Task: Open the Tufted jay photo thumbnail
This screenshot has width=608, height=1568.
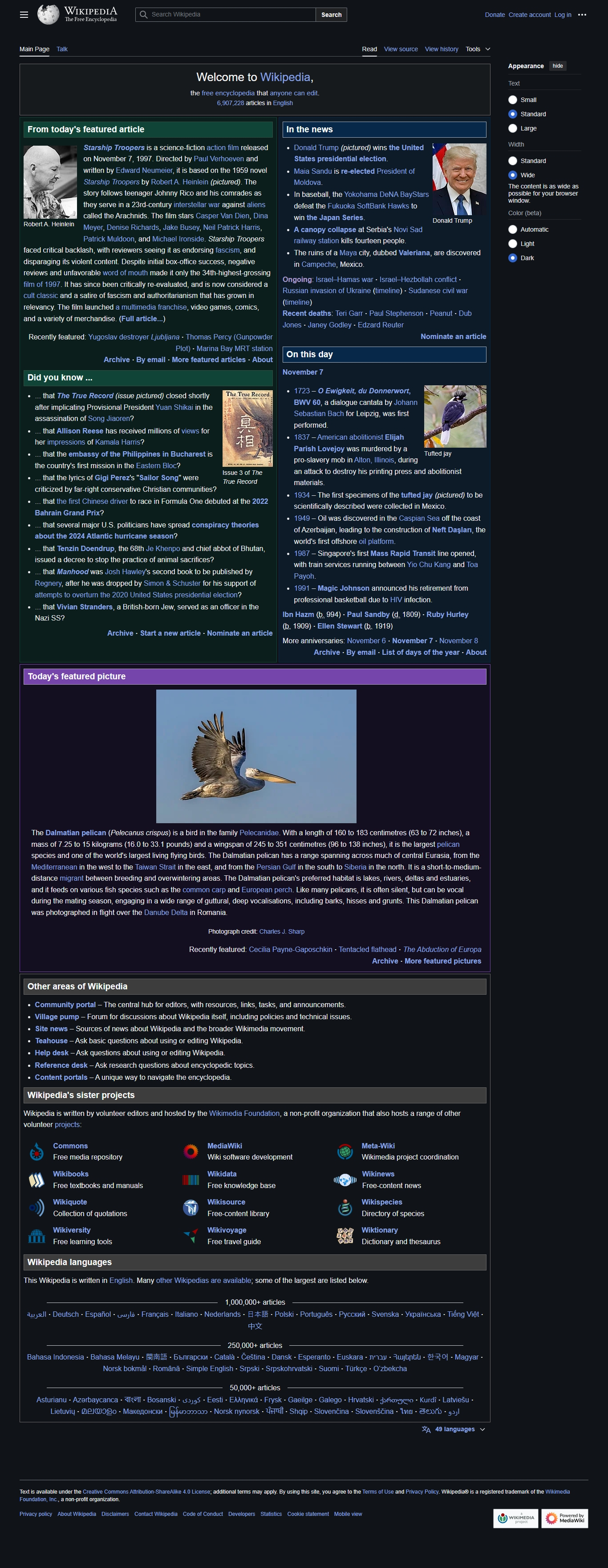Action: point(455,416)
